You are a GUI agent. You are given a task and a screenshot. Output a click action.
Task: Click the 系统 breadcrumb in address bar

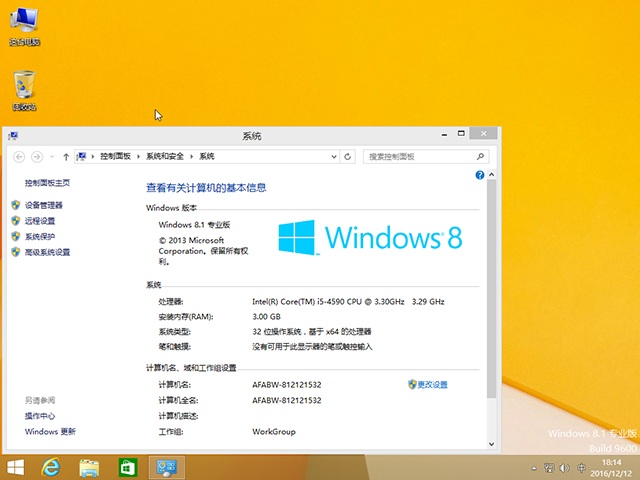pos(207,156)
